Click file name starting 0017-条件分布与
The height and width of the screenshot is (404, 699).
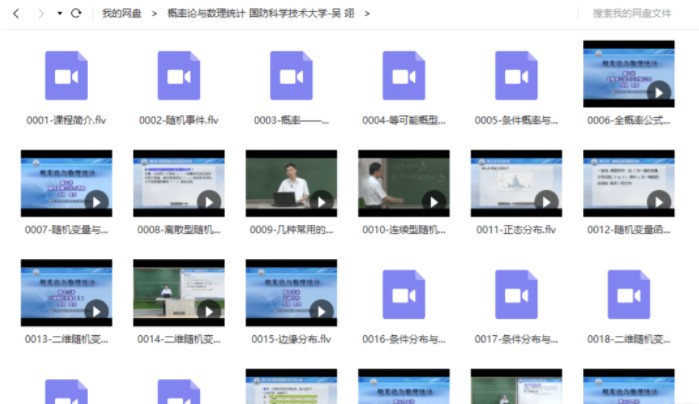(516, 339)
